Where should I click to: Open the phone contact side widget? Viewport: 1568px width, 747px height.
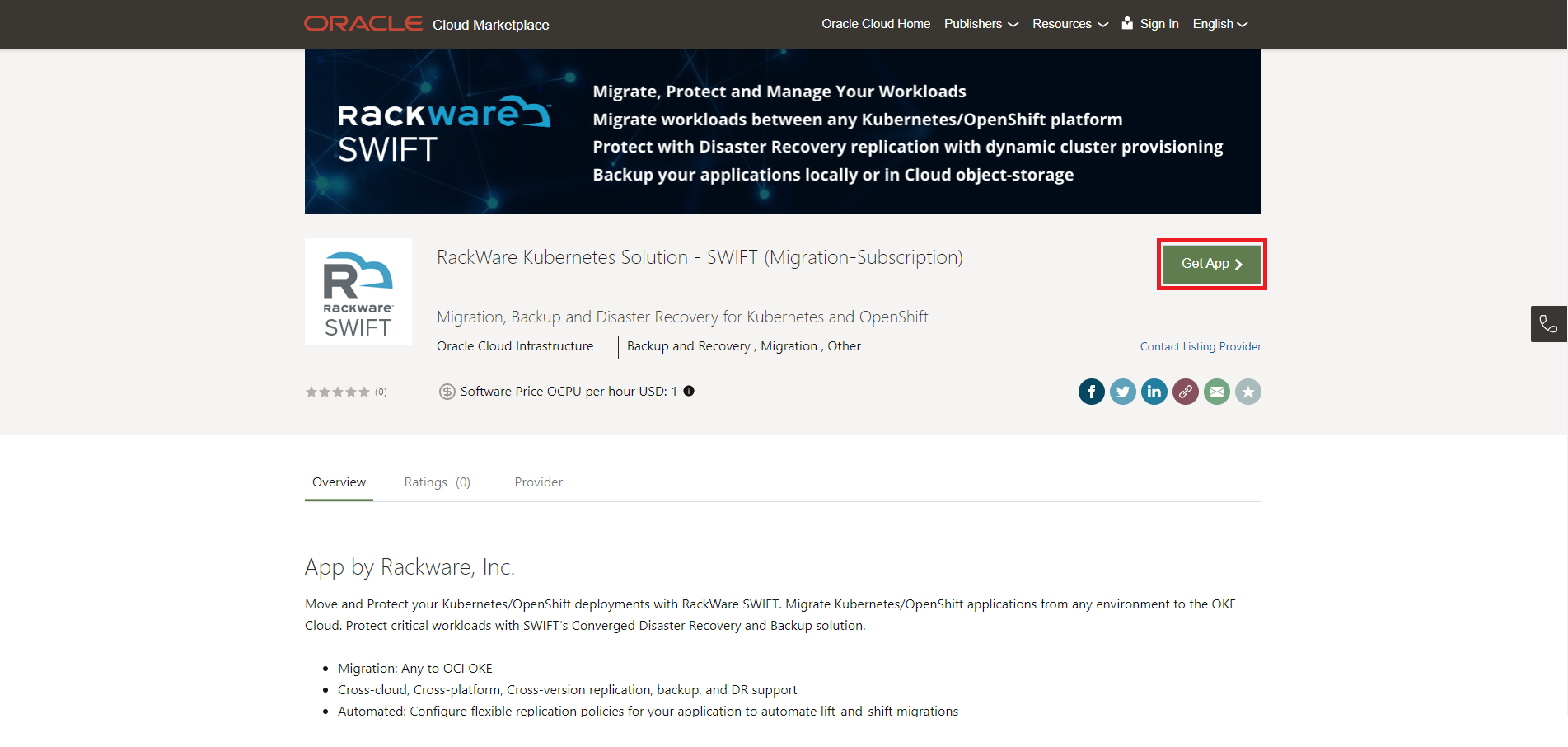pos(1549,324)
